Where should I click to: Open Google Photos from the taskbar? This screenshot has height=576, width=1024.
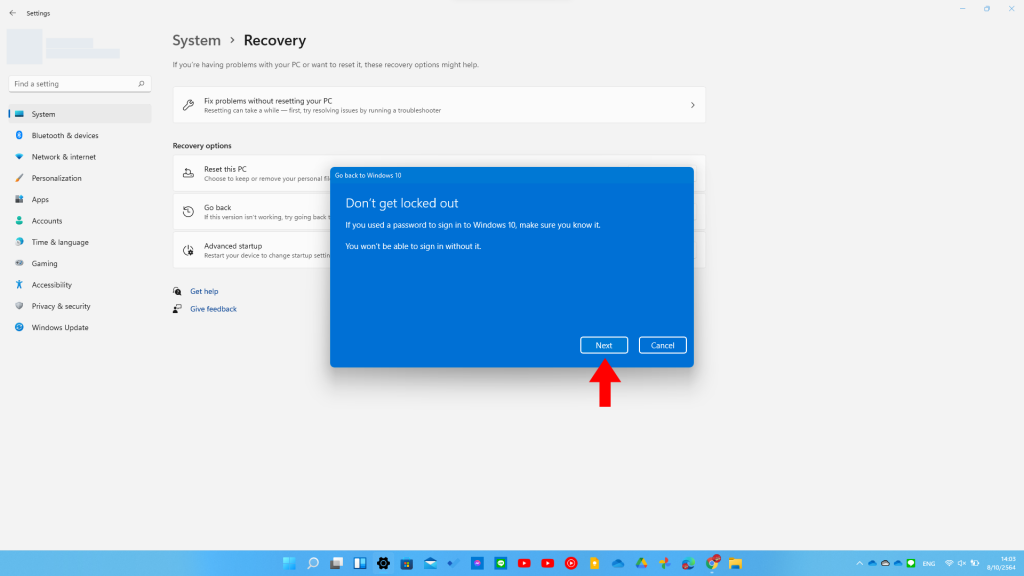coord(665,563)
